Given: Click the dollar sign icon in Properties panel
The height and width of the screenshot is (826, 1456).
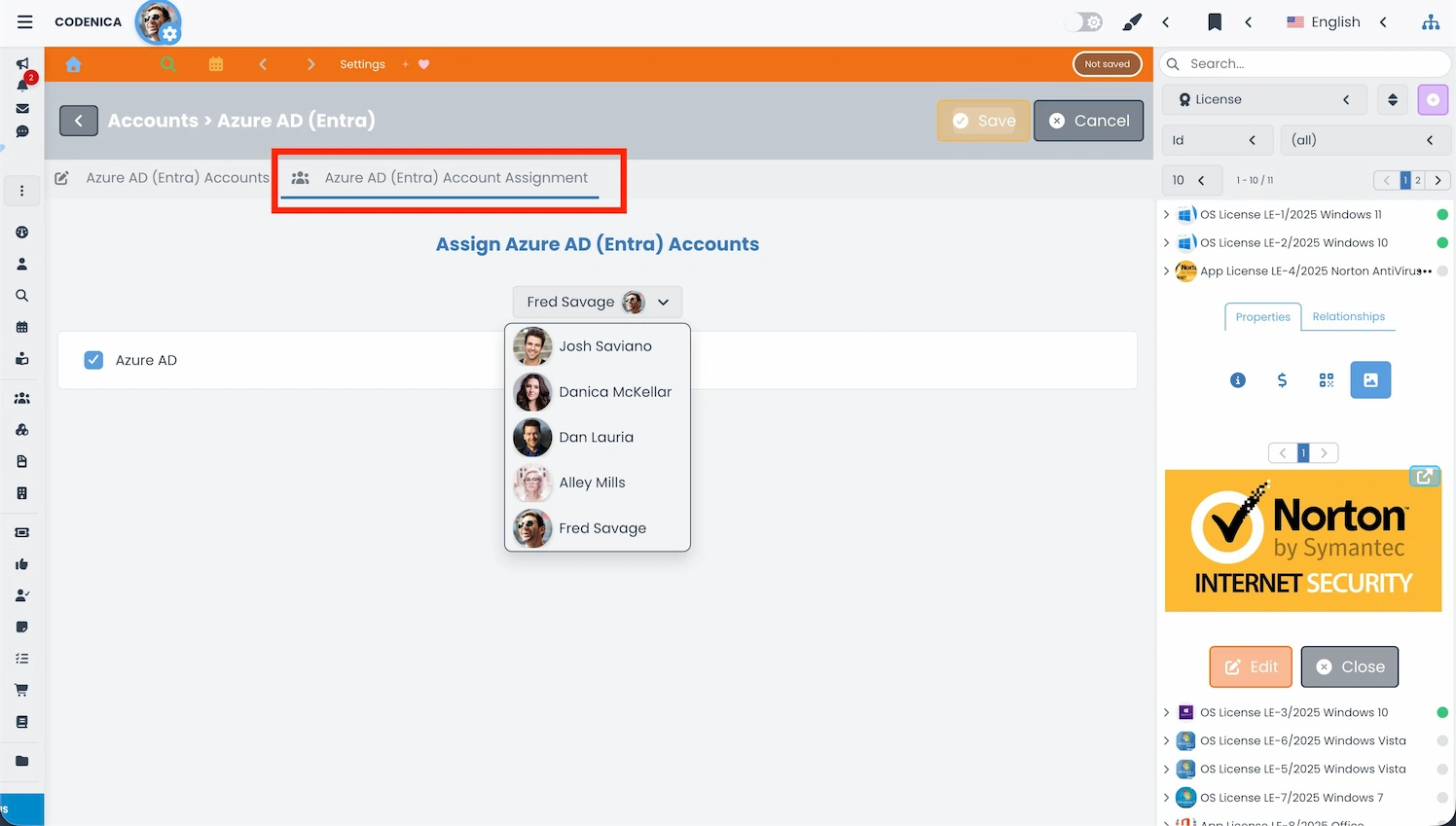Looking at the screenshot, I should tap(1282, 380).
